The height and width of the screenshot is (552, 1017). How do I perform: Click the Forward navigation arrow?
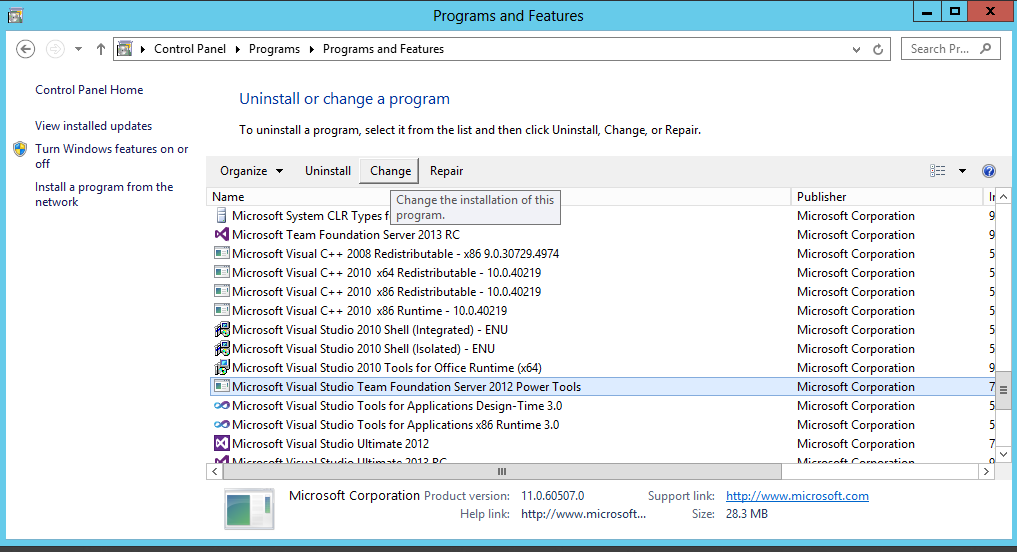tap(55, 49)
